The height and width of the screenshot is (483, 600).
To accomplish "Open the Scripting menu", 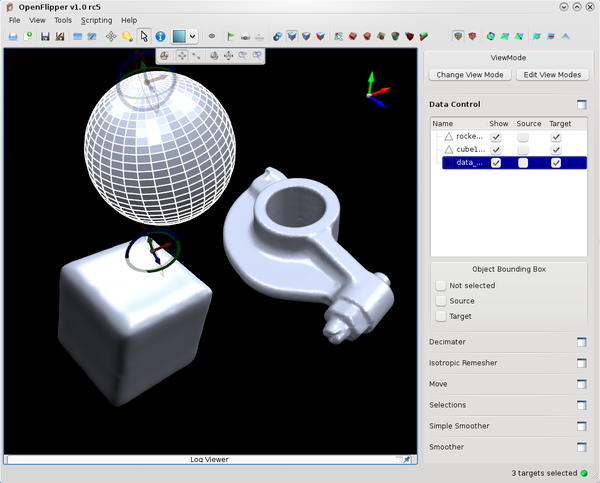I will 96,20.
